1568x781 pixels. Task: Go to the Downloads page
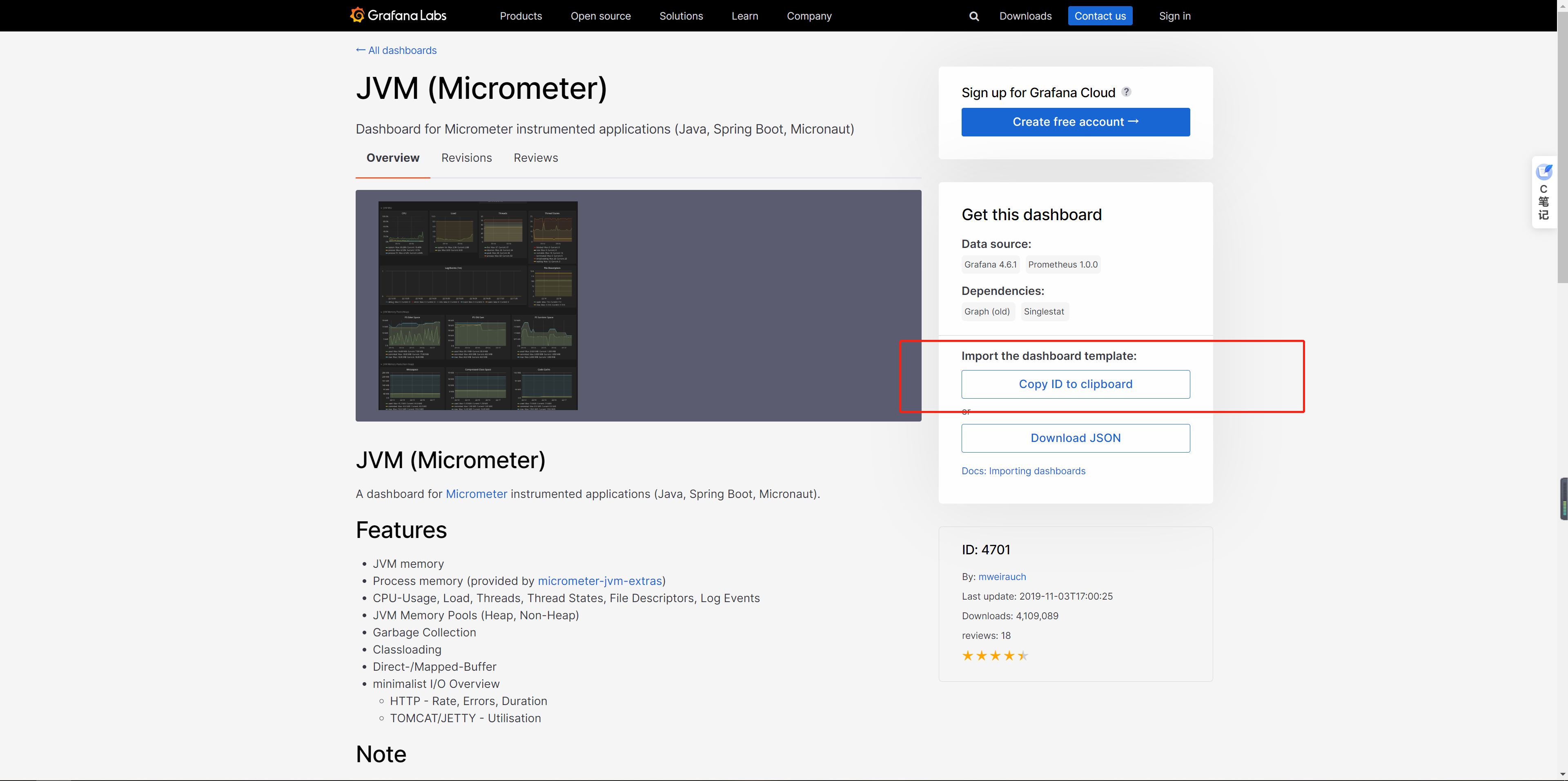[1025, 16]
